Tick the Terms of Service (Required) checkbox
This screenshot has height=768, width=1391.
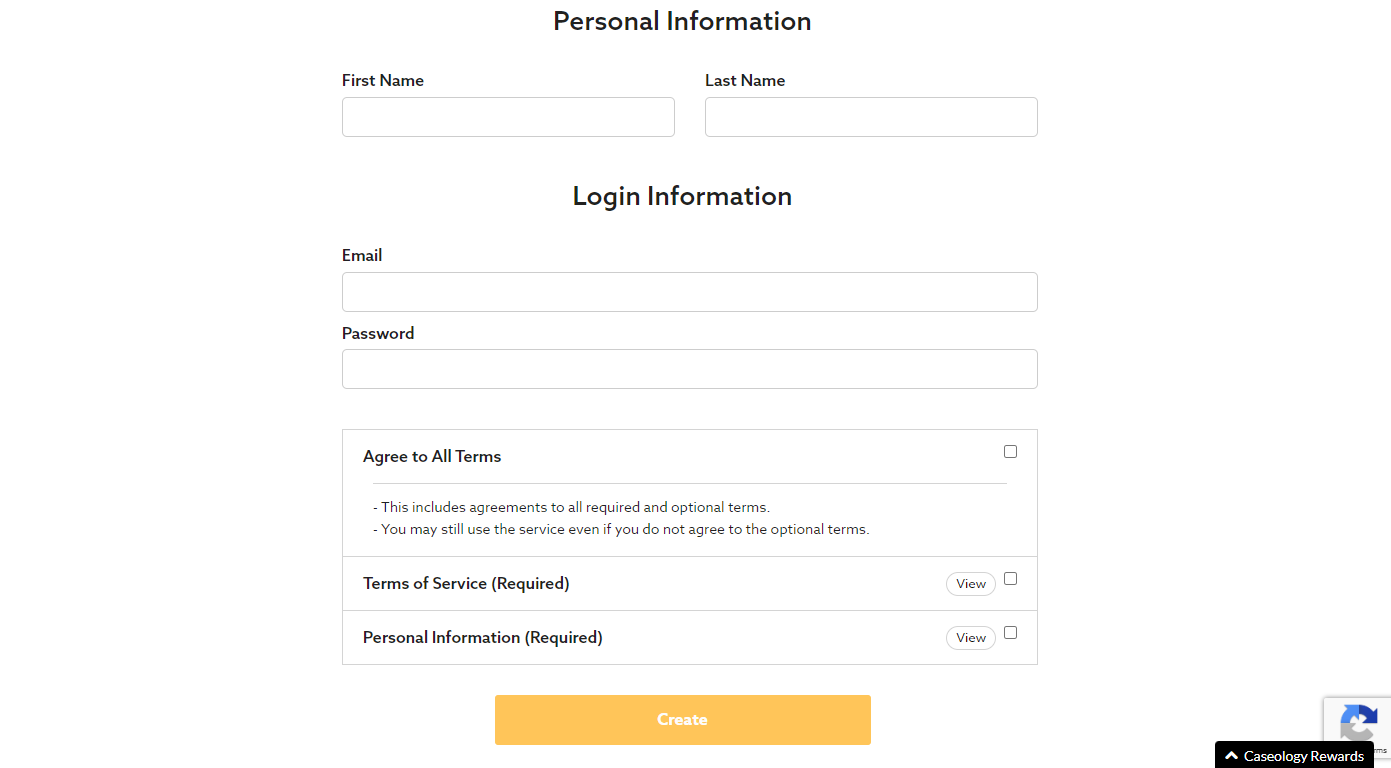click(x=1010, y=579)
